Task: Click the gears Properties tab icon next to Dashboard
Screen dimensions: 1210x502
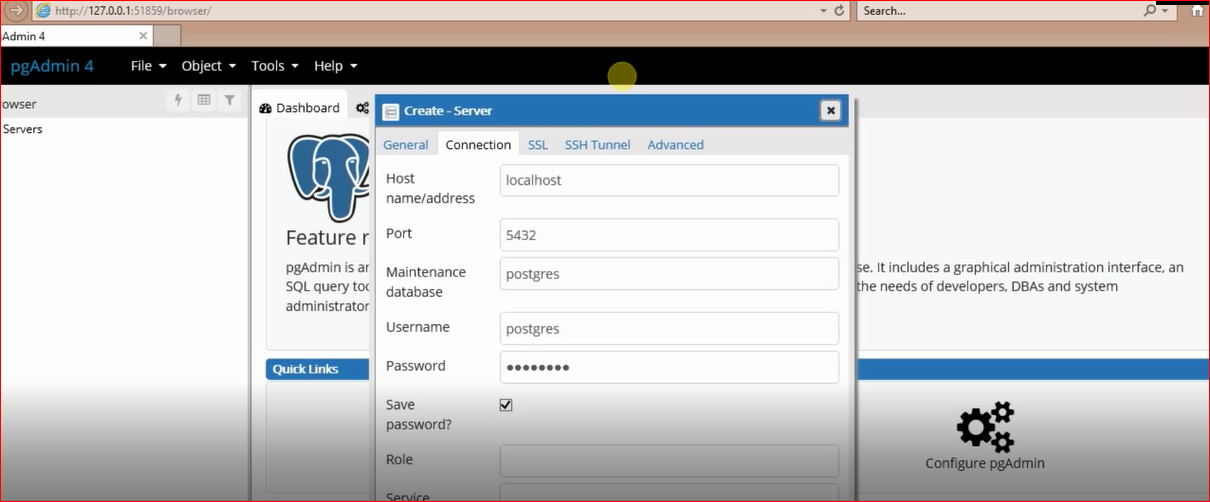Action: pos(362,108)
